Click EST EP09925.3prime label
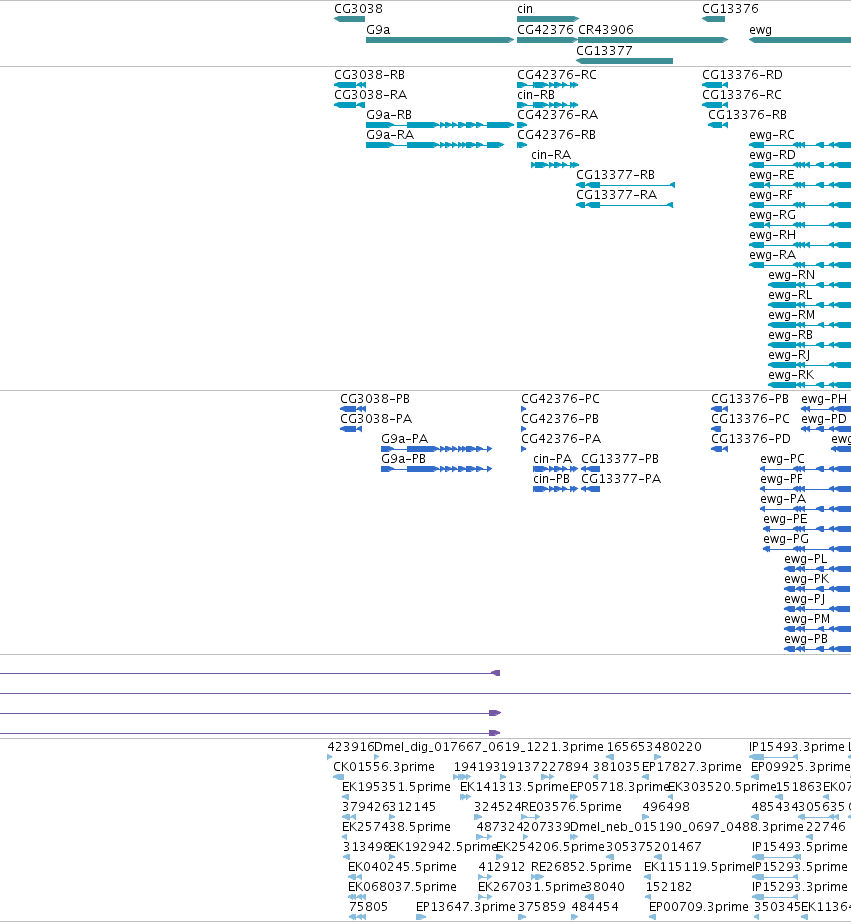The image size is (851, 922). tap(800, 767)
